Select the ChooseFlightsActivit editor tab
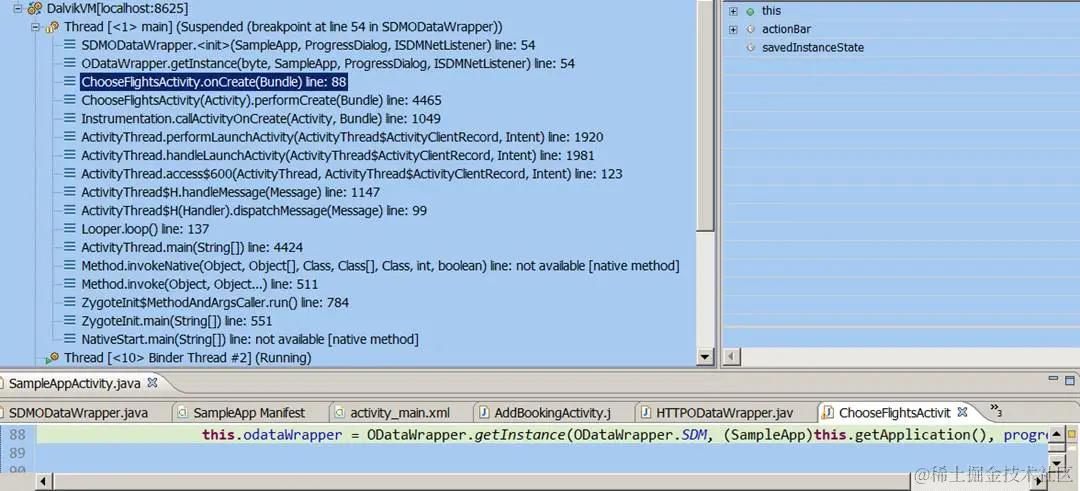This screenshot has width=1080, height=491. click(895, 413)
